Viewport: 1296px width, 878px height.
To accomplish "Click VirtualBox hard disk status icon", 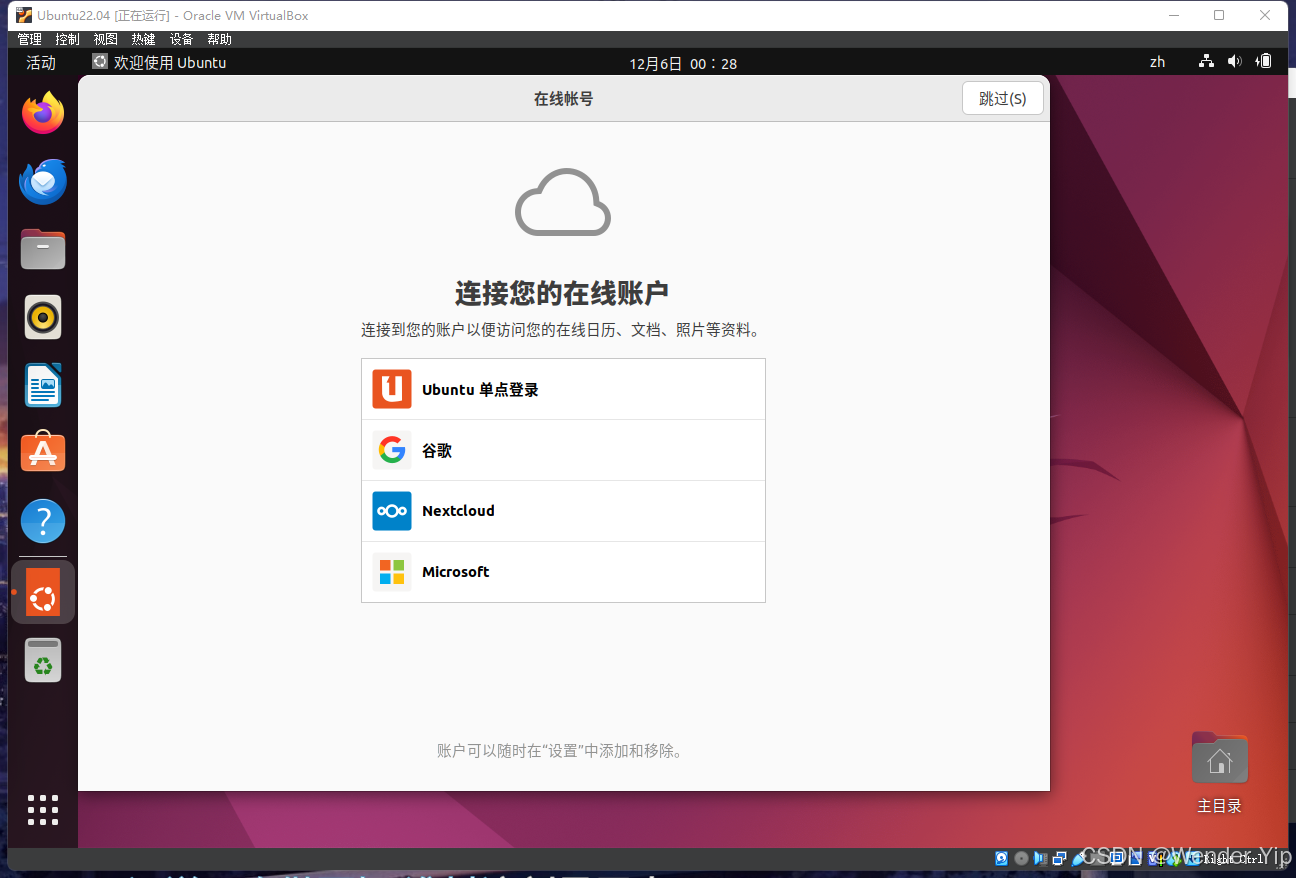I will [1001, 858].
